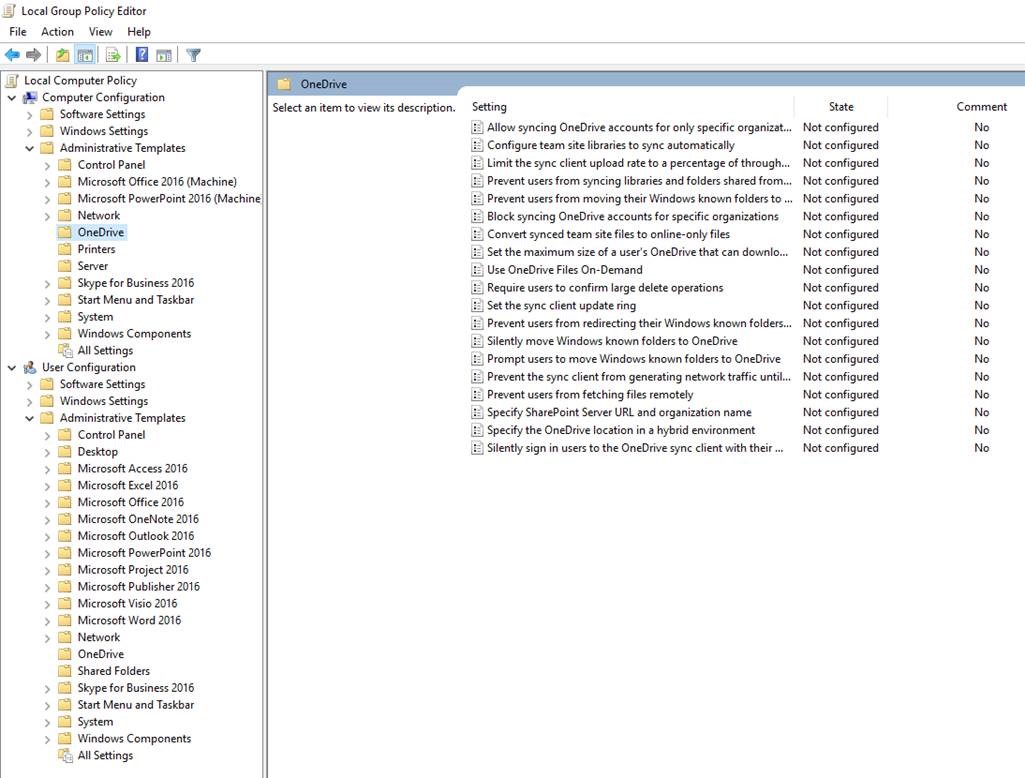Click the Filter funnel toolbar icon
Image resolution: width=1025 pixels, height=778 pixels.
193,55
